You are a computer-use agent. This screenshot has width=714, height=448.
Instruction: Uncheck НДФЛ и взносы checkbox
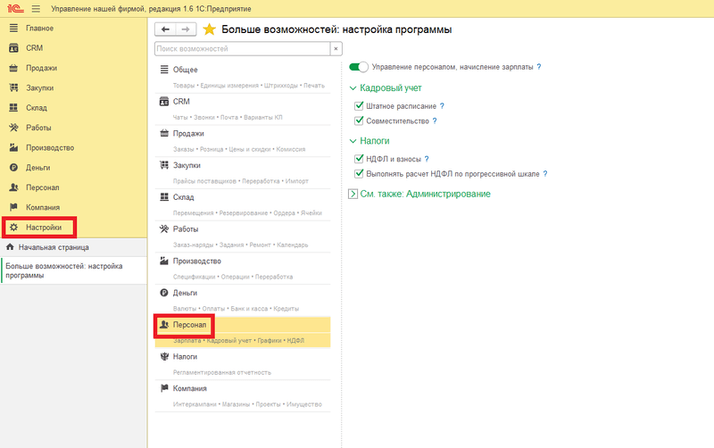(x=359, y=159)
